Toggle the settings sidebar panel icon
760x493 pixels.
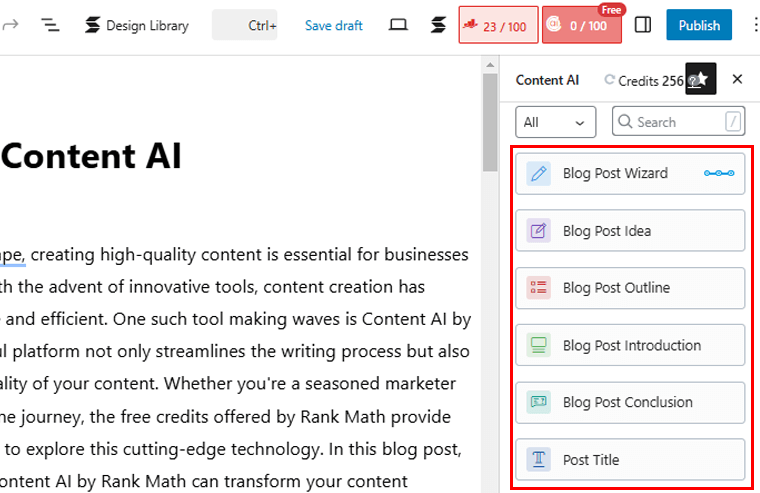tap(643, 25)
